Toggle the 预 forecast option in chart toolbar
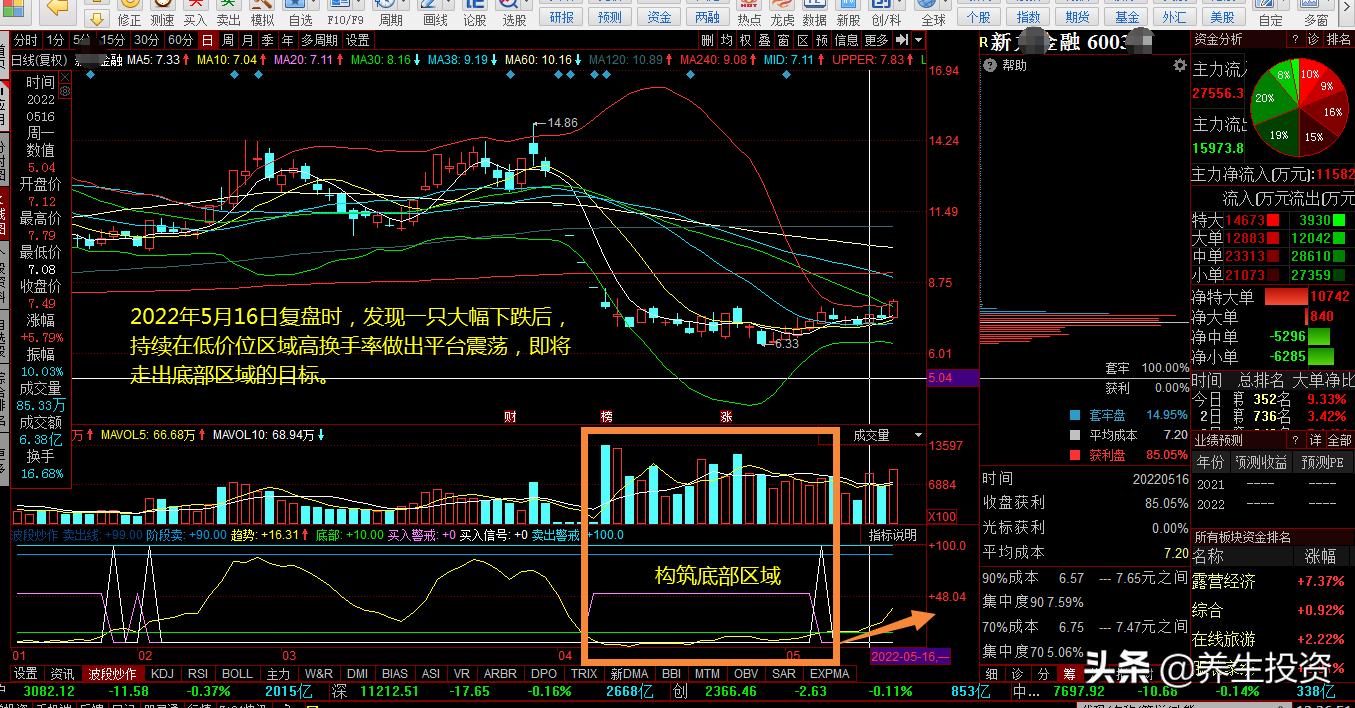This screenshot has width=1355, height=708. tap(822, 40)
